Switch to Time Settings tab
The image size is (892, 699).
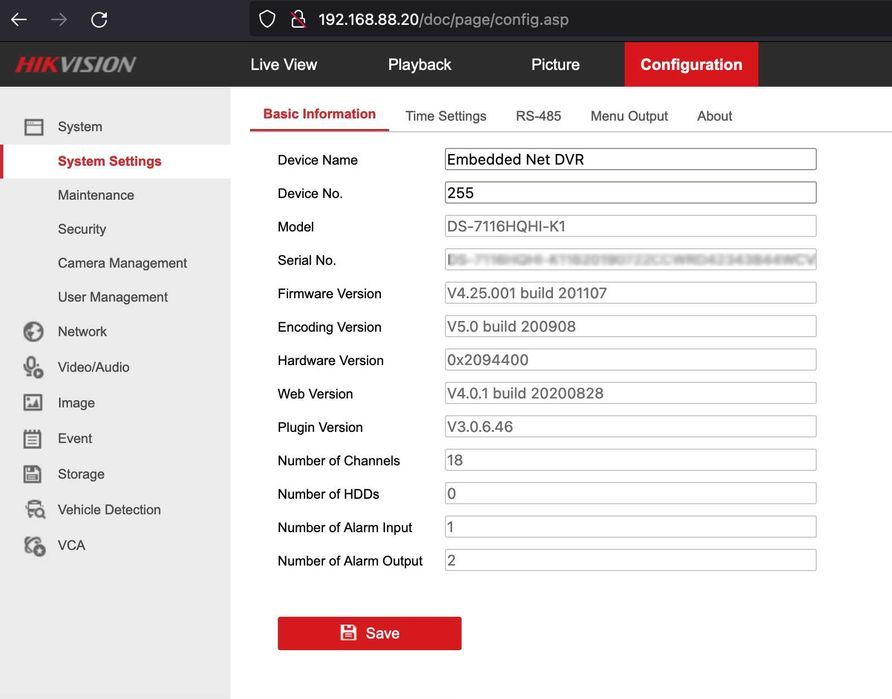tap(446, 116)
